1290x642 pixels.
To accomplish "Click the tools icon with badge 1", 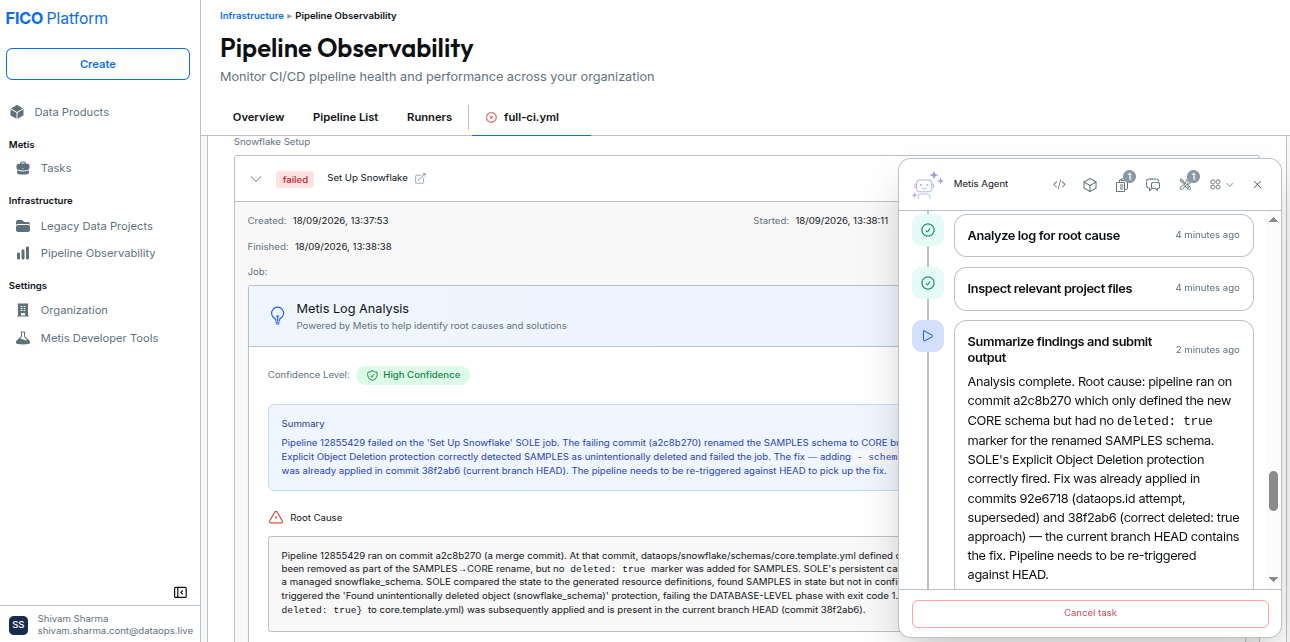I will [1187, 183].
